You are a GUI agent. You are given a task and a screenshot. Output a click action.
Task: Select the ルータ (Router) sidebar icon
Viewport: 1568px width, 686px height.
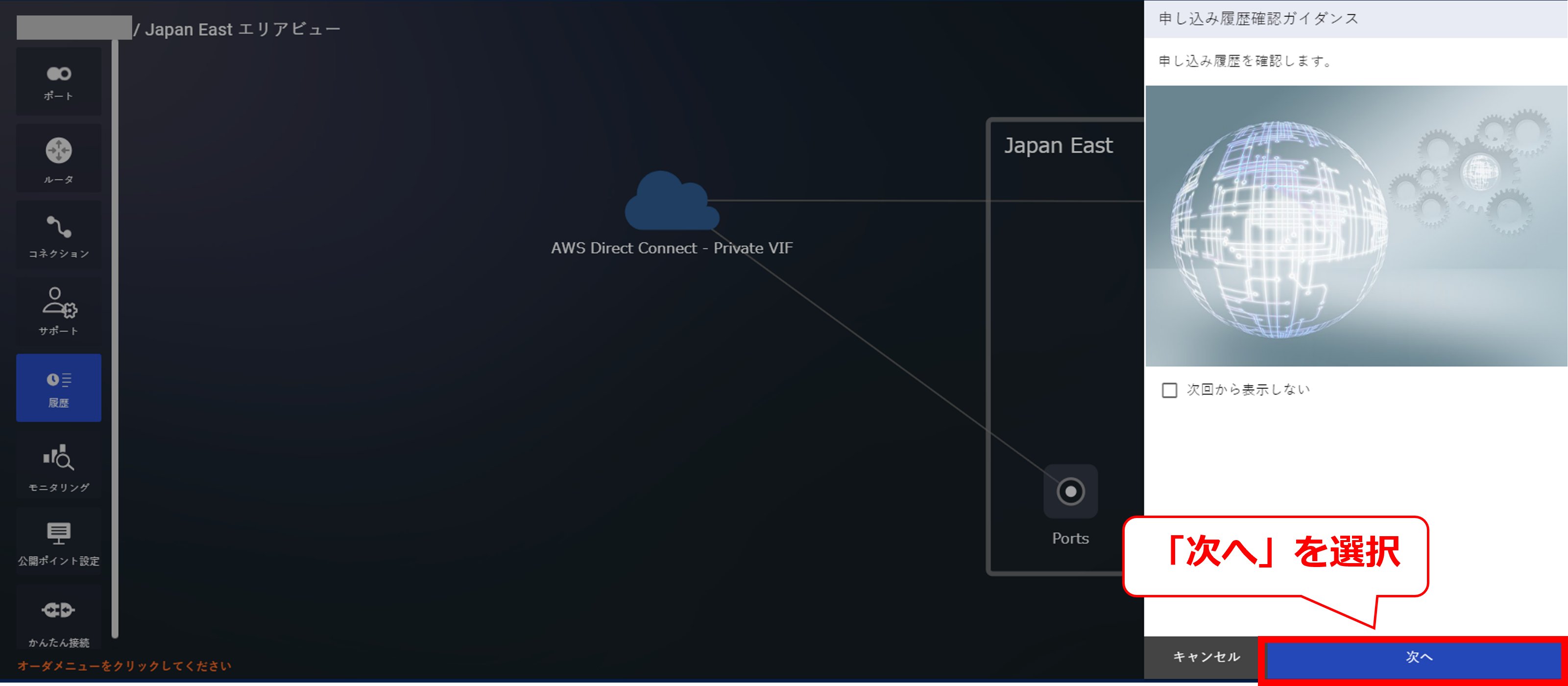58,158
